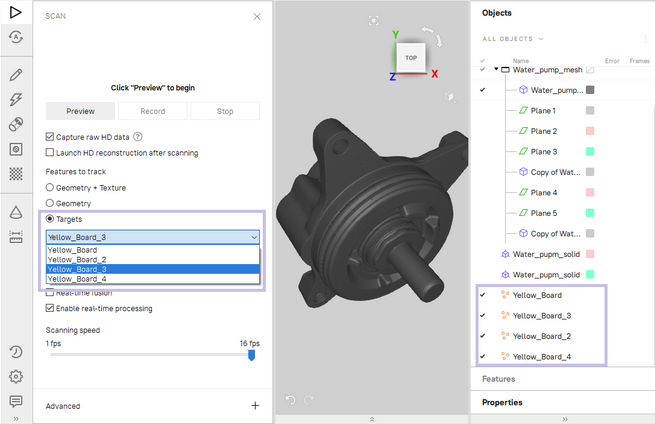Select Plane 5 in object tree

(x=543, y=213)
